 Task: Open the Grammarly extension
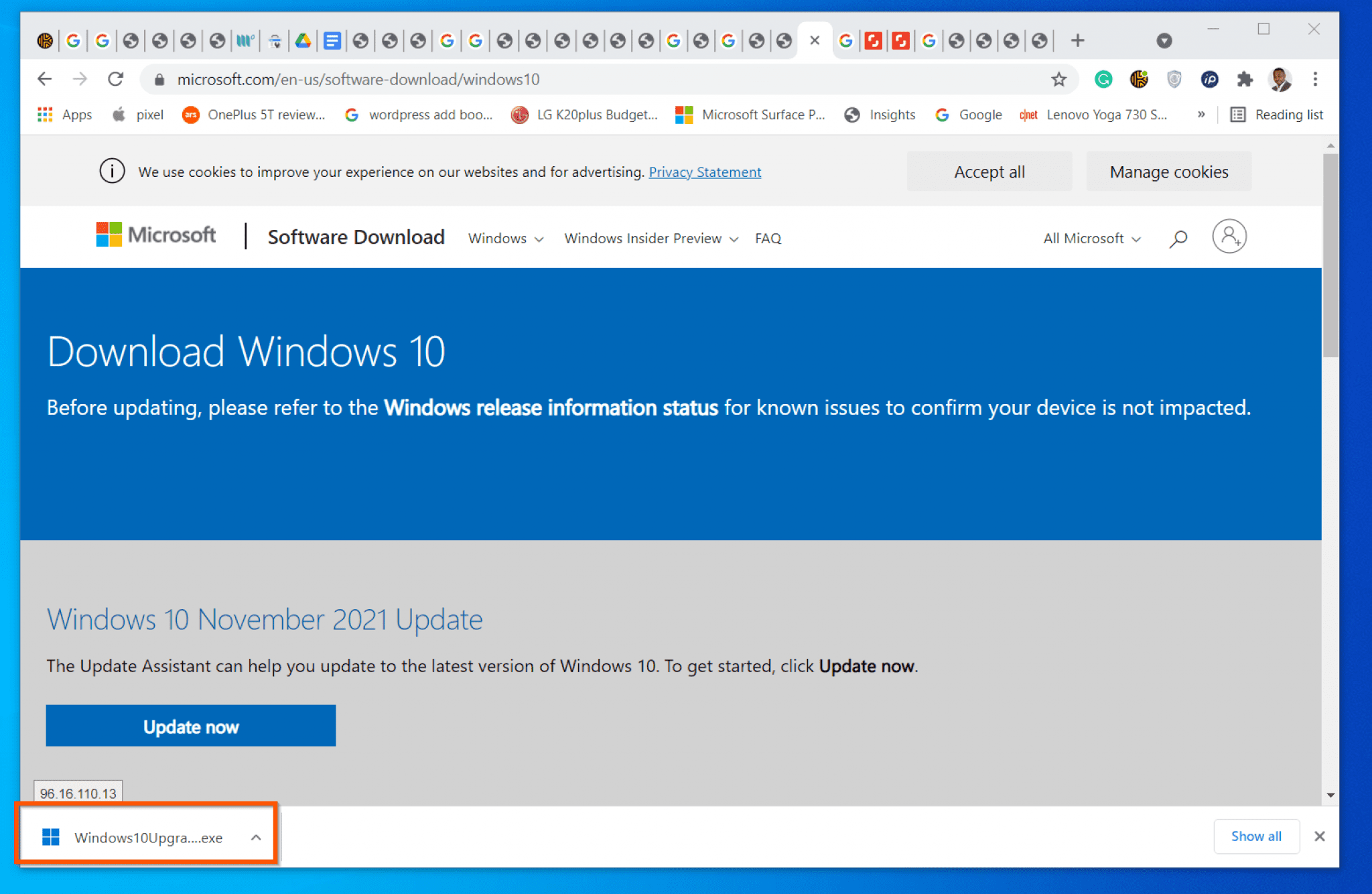point(1103,80)
